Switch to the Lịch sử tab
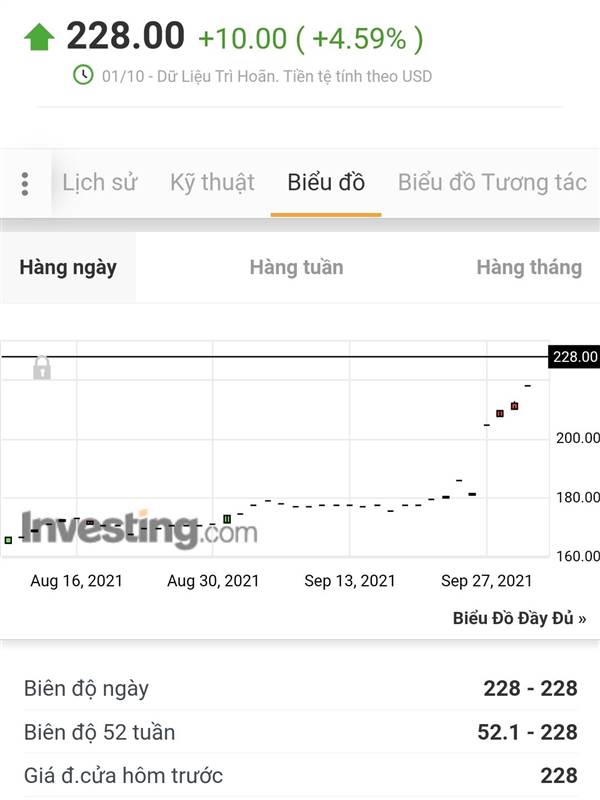600x800 pixels. coord(99,183)
